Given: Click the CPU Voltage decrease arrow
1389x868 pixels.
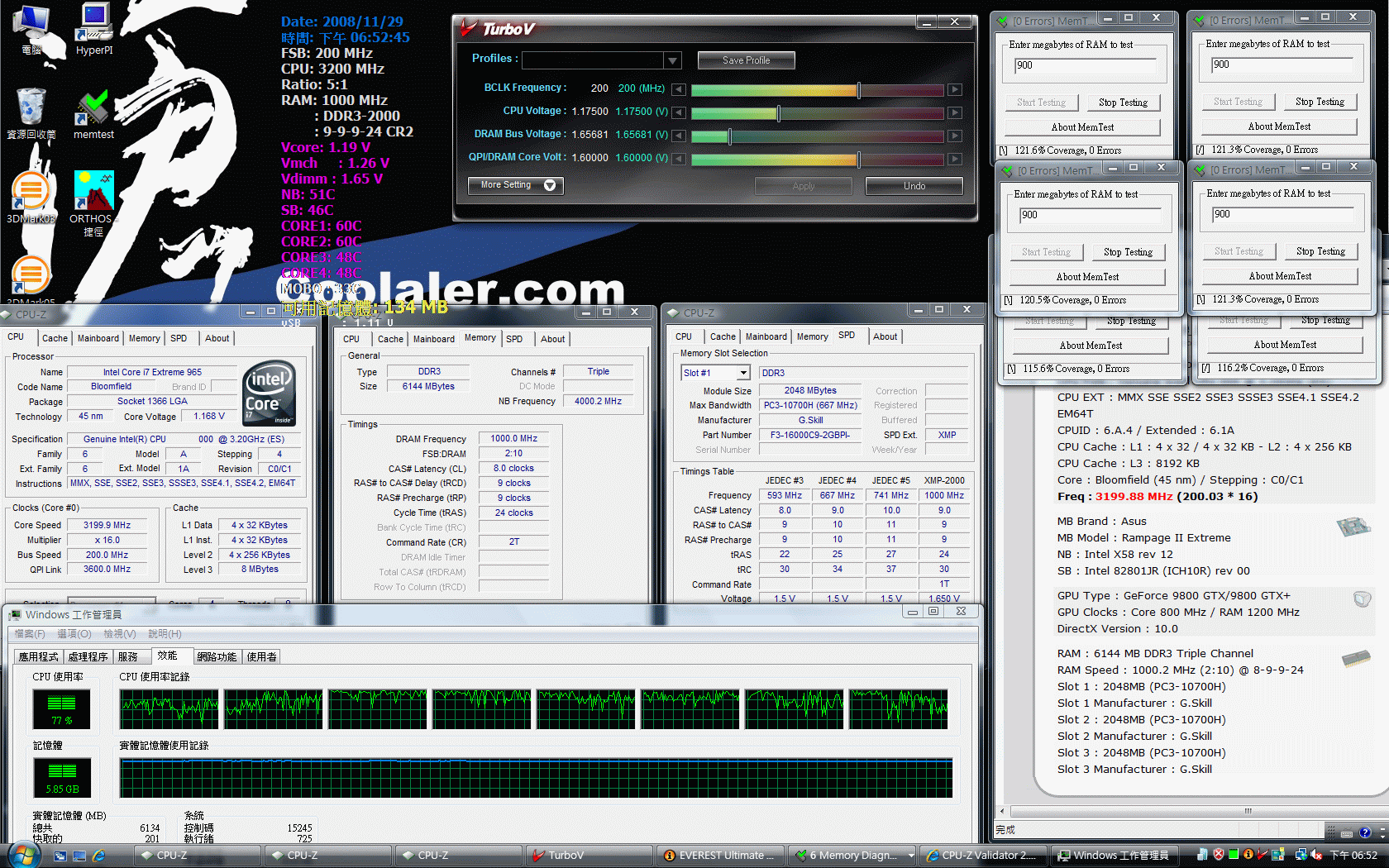Looking at the screenshot, I should point(679,112).
